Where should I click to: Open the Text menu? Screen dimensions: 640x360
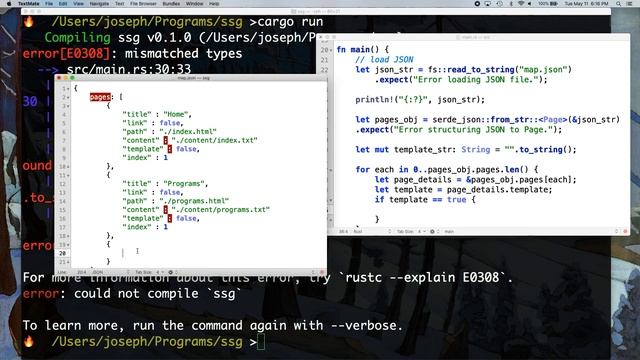(120, 4)
